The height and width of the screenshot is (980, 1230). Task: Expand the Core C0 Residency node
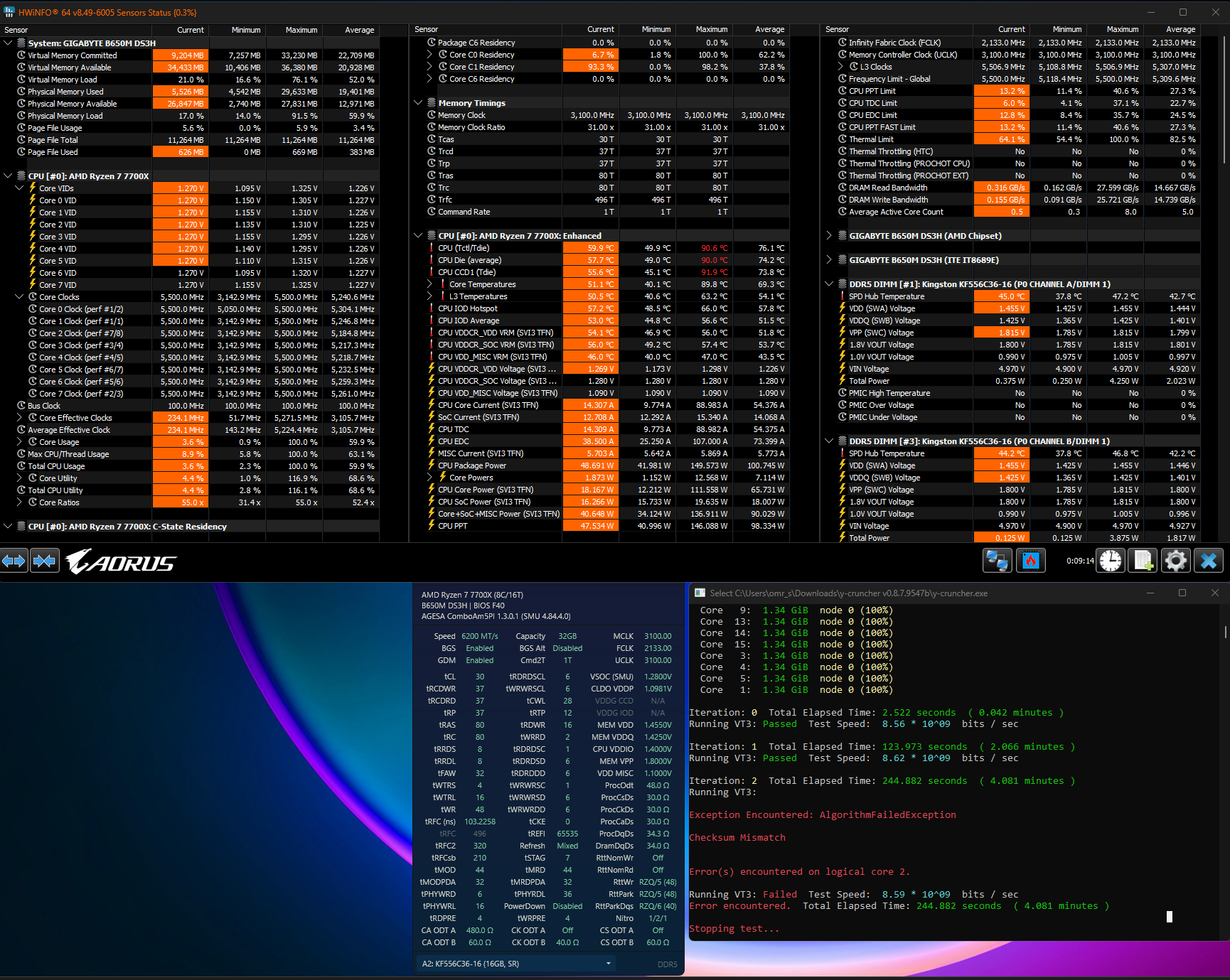(x=430, y=55)
